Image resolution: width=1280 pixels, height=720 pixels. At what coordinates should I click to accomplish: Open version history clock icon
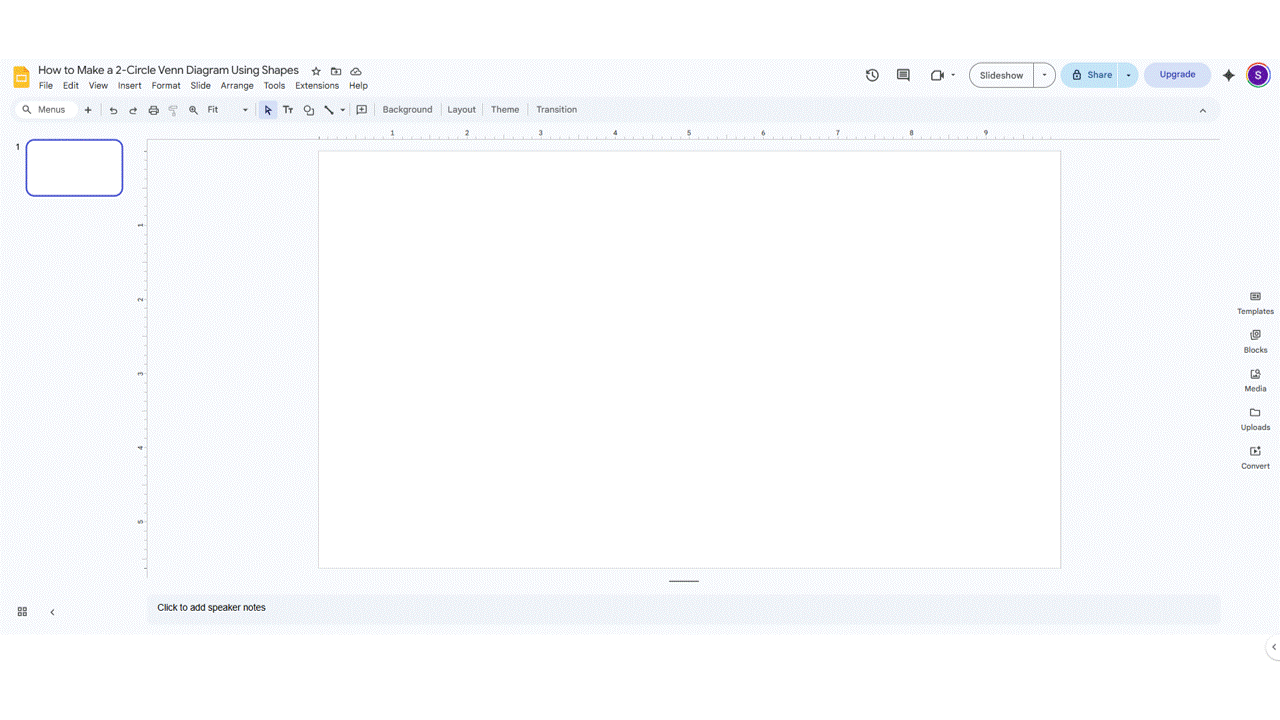pyautogui.click(x=872, y=75)
